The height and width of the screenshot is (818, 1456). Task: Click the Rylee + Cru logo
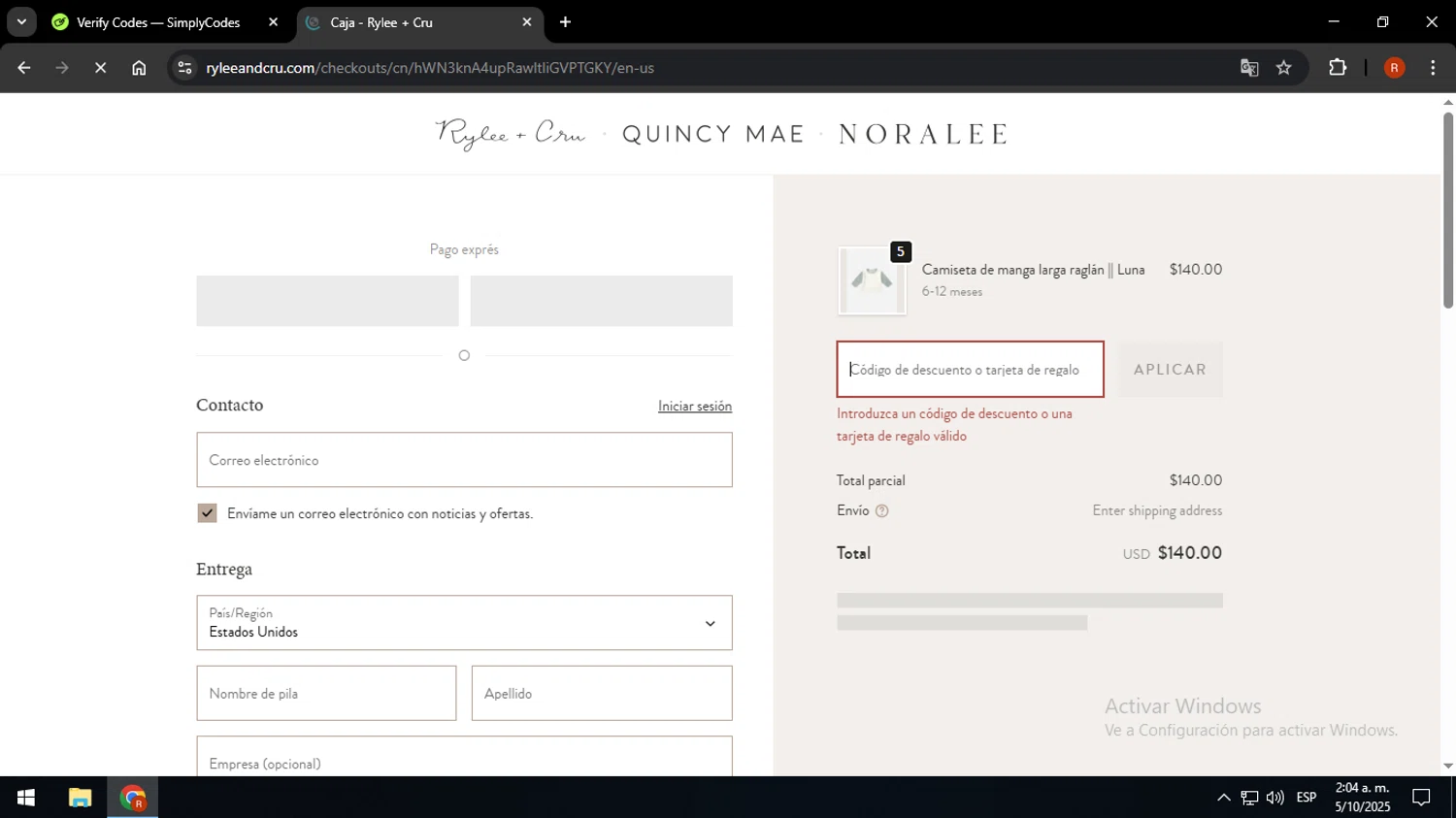pos(511,134)
